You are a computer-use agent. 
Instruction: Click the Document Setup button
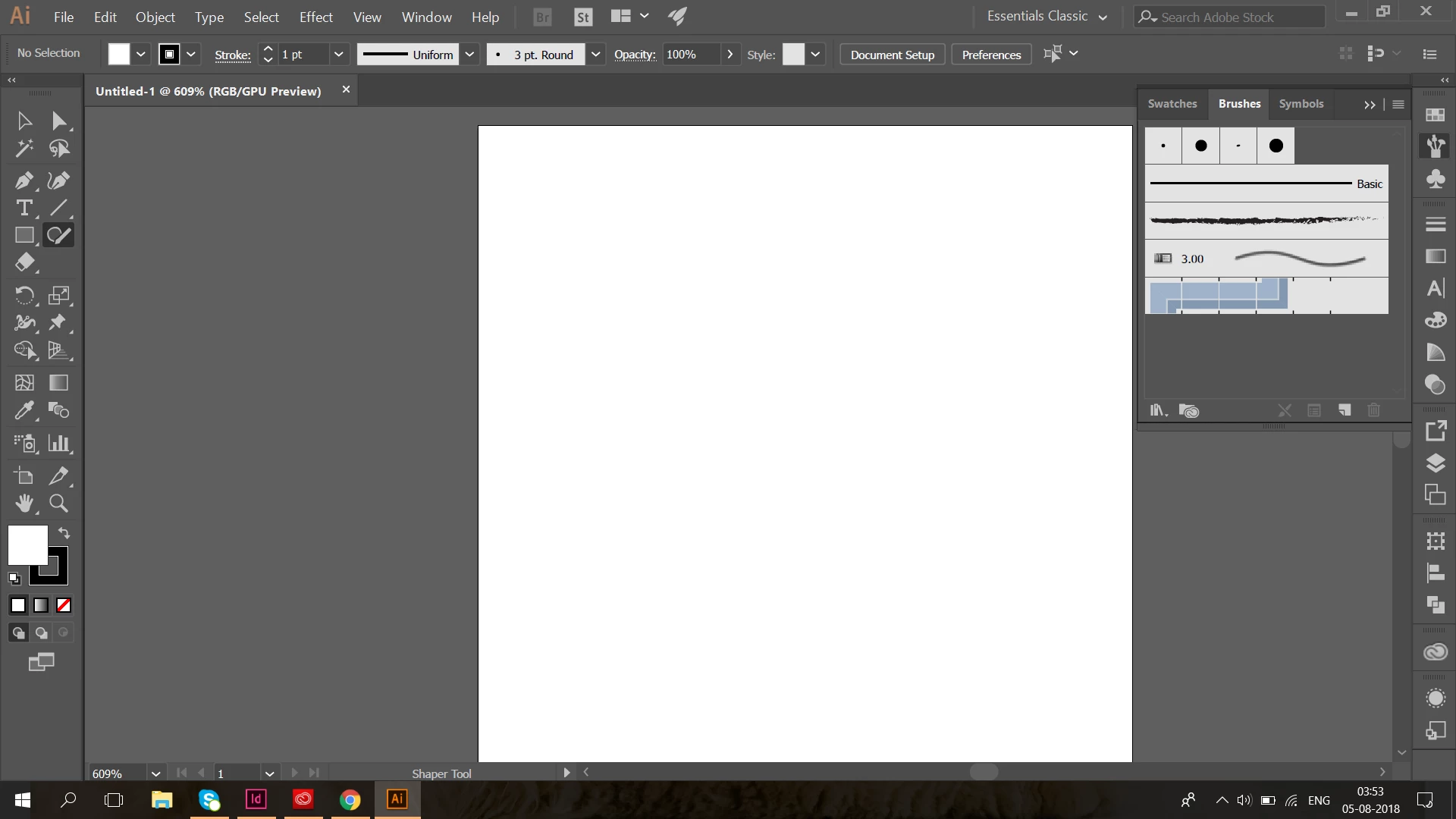(x=892, y=55)
